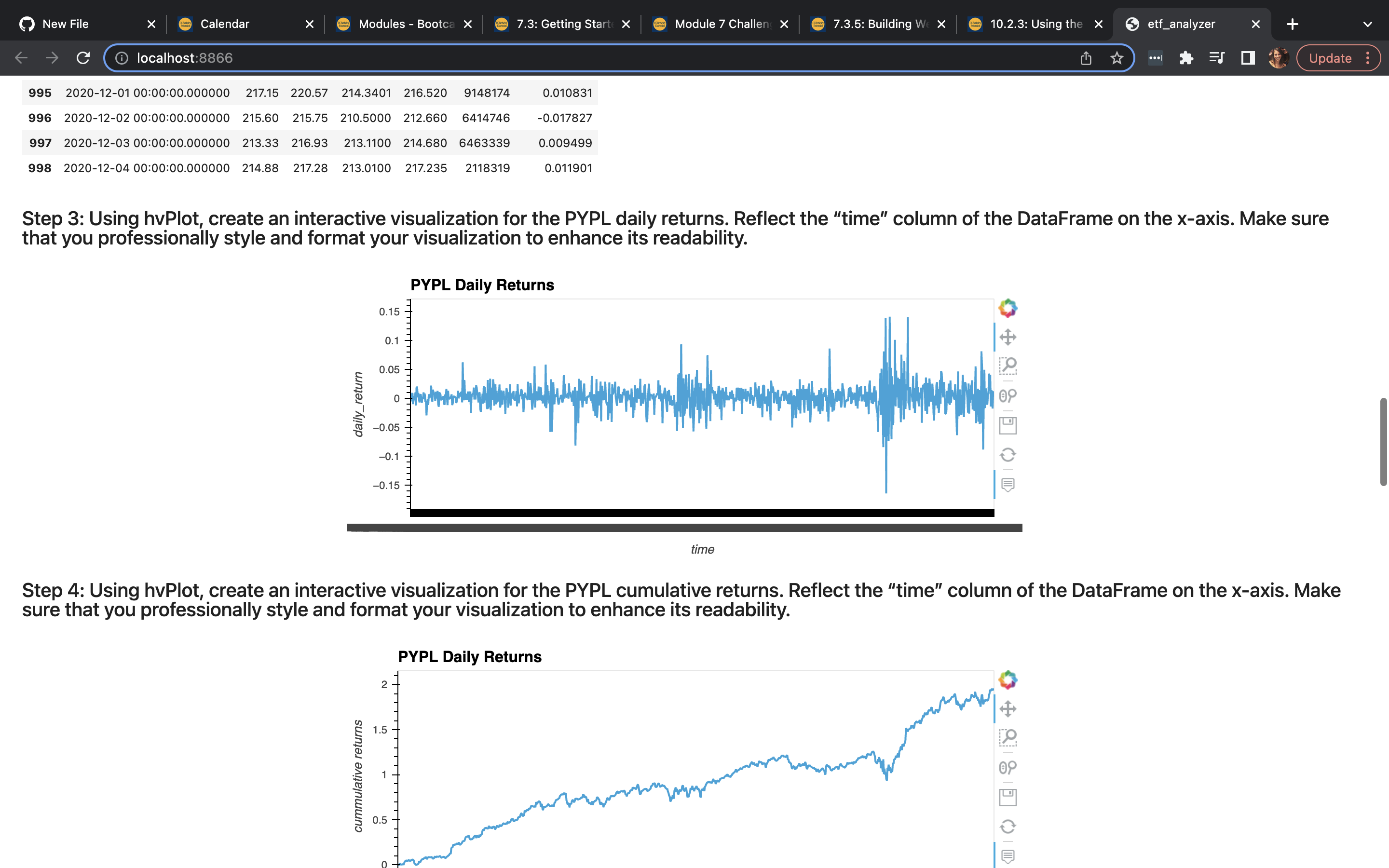
Task: Activate Box Zoom on cumulative returns plot
Action: (x=1008, y=737)
